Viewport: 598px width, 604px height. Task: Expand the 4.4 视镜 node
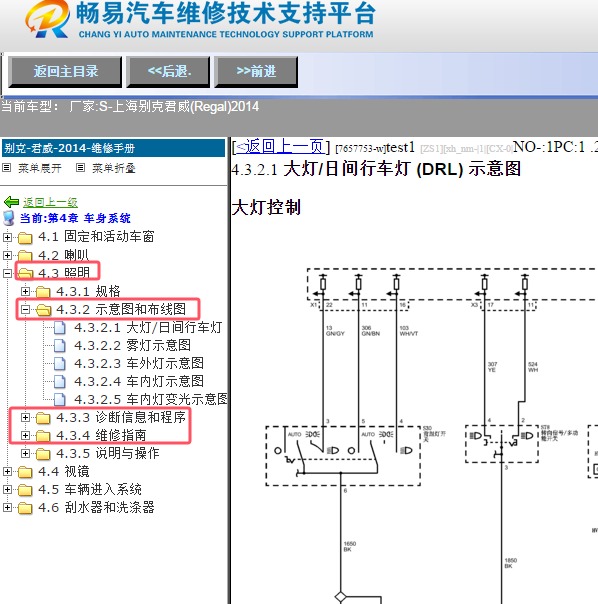(7, 471)
